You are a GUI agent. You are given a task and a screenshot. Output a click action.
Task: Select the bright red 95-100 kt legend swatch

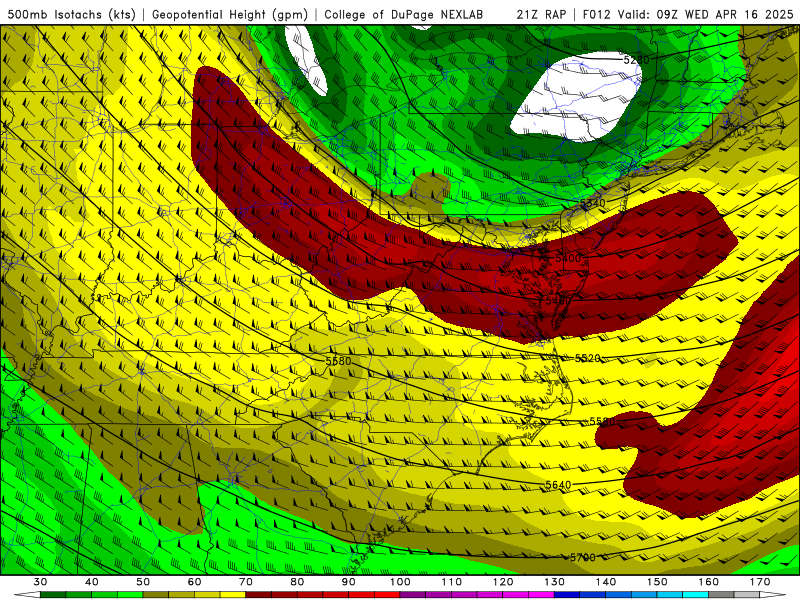tap(387, 595)
